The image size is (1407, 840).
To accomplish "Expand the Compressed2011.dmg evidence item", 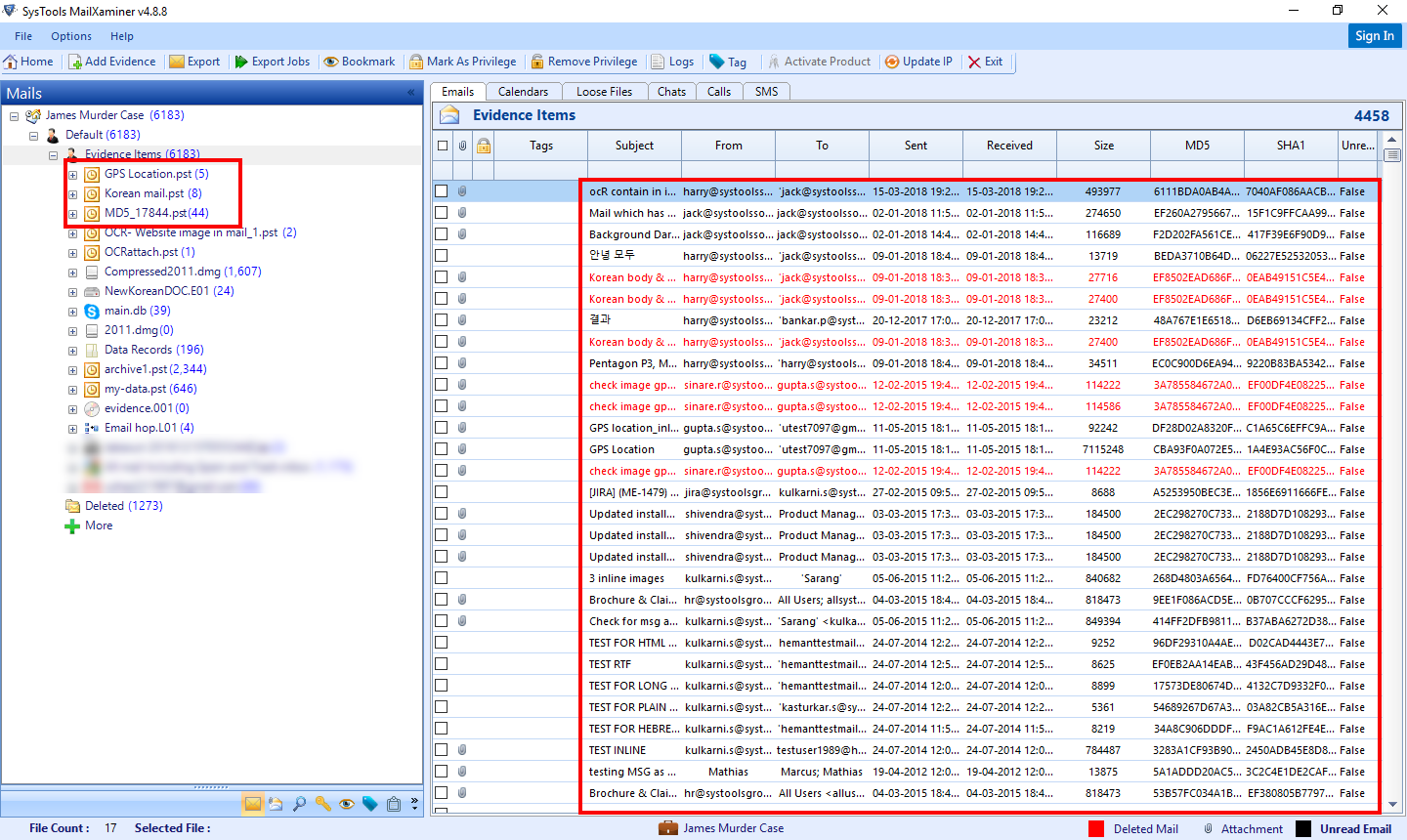I will point(72,271).
